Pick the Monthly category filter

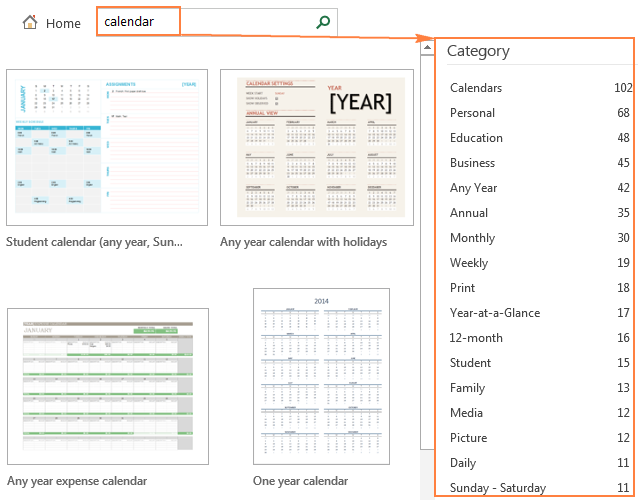click(472, 238)
